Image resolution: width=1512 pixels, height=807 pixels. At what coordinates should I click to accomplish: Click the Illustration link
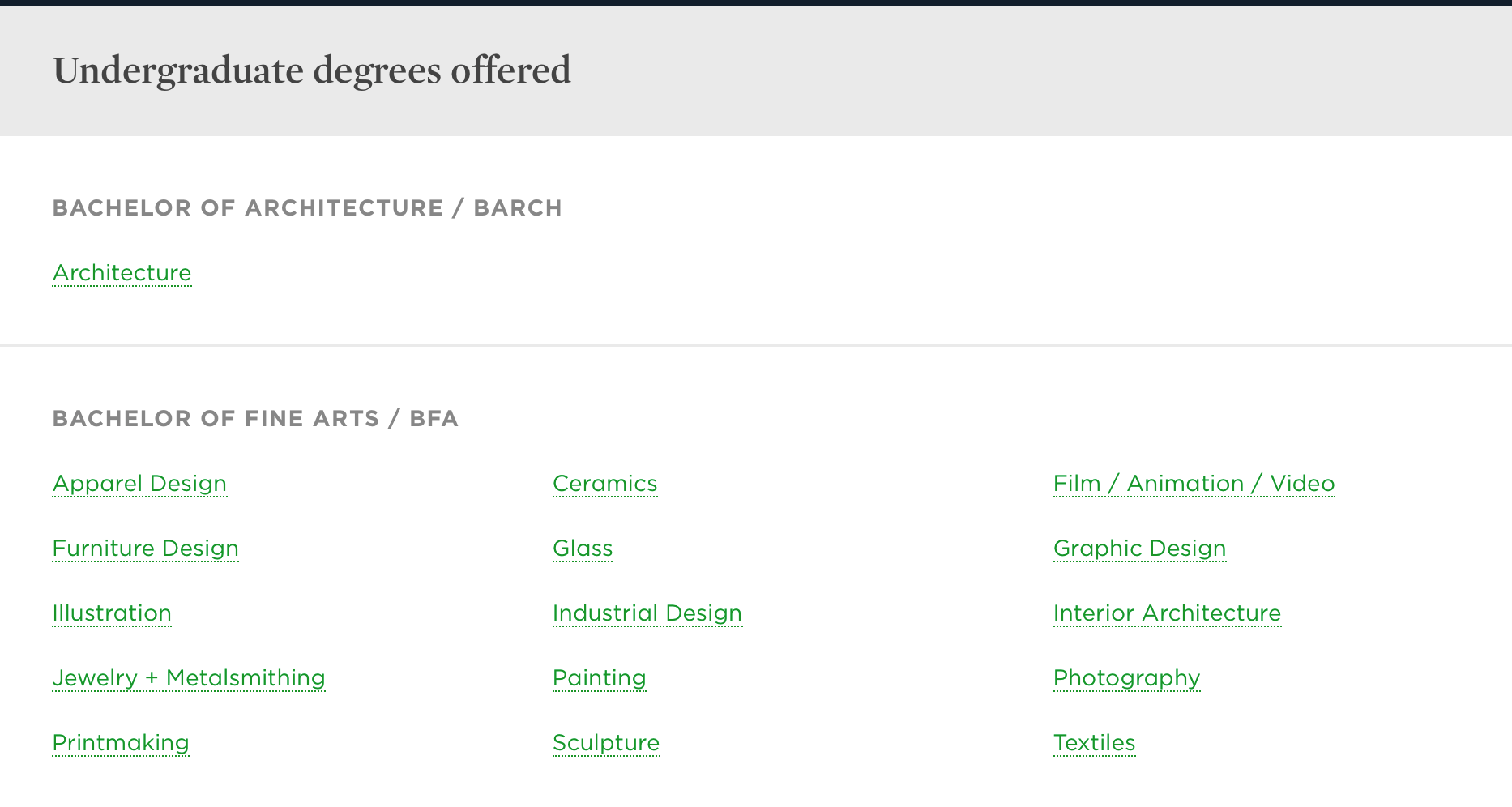coord(112,613)
